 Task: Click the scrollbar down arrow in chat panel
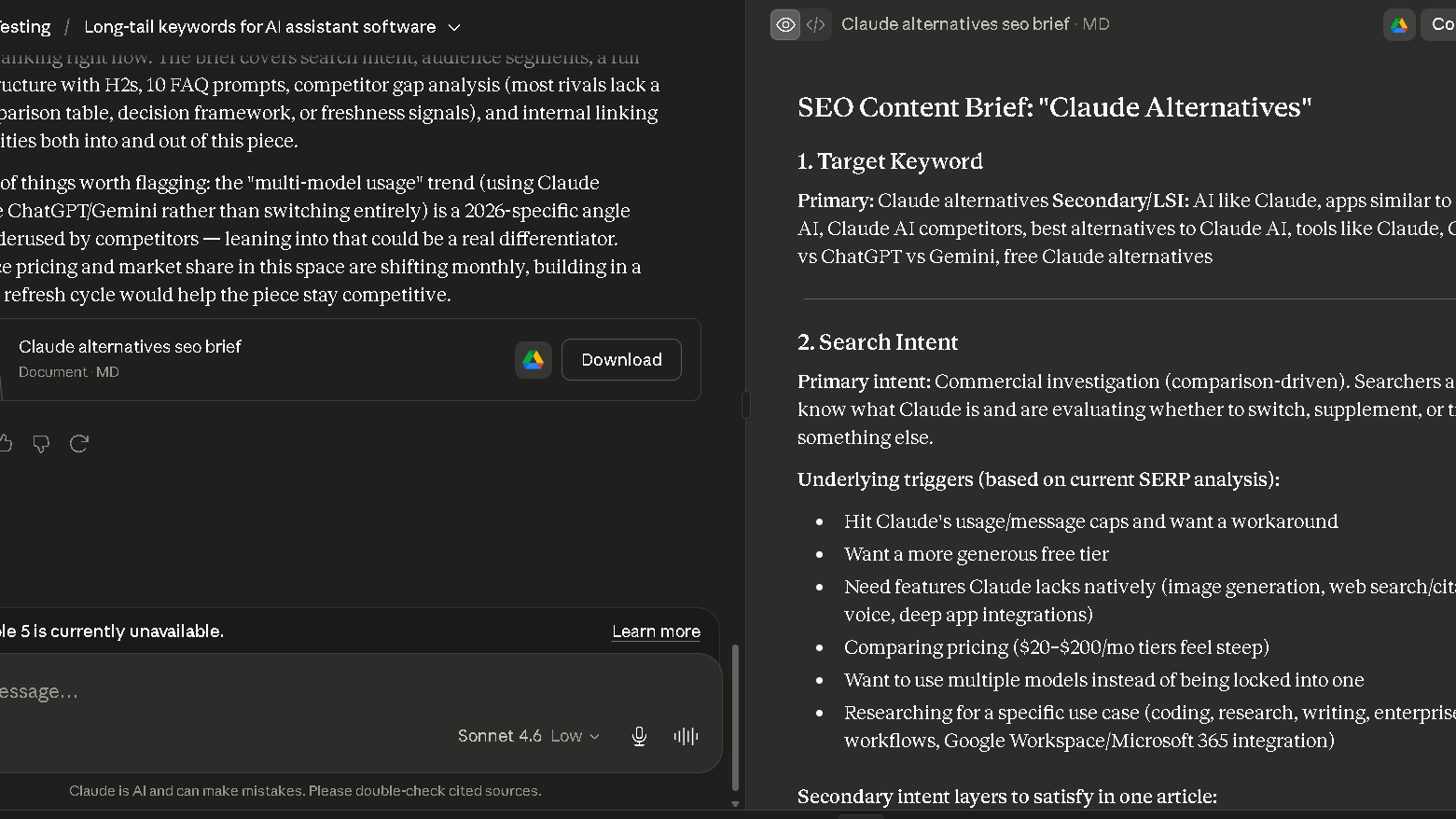click(735, 803)
